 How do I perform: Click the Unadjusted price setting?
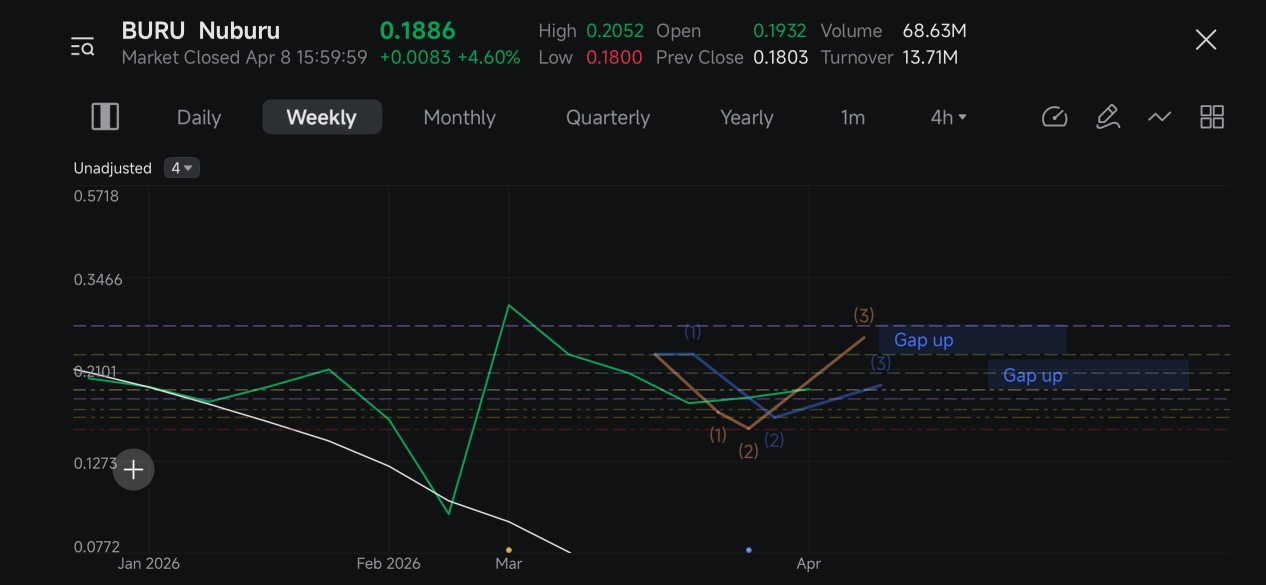click(x=112, y=168)
